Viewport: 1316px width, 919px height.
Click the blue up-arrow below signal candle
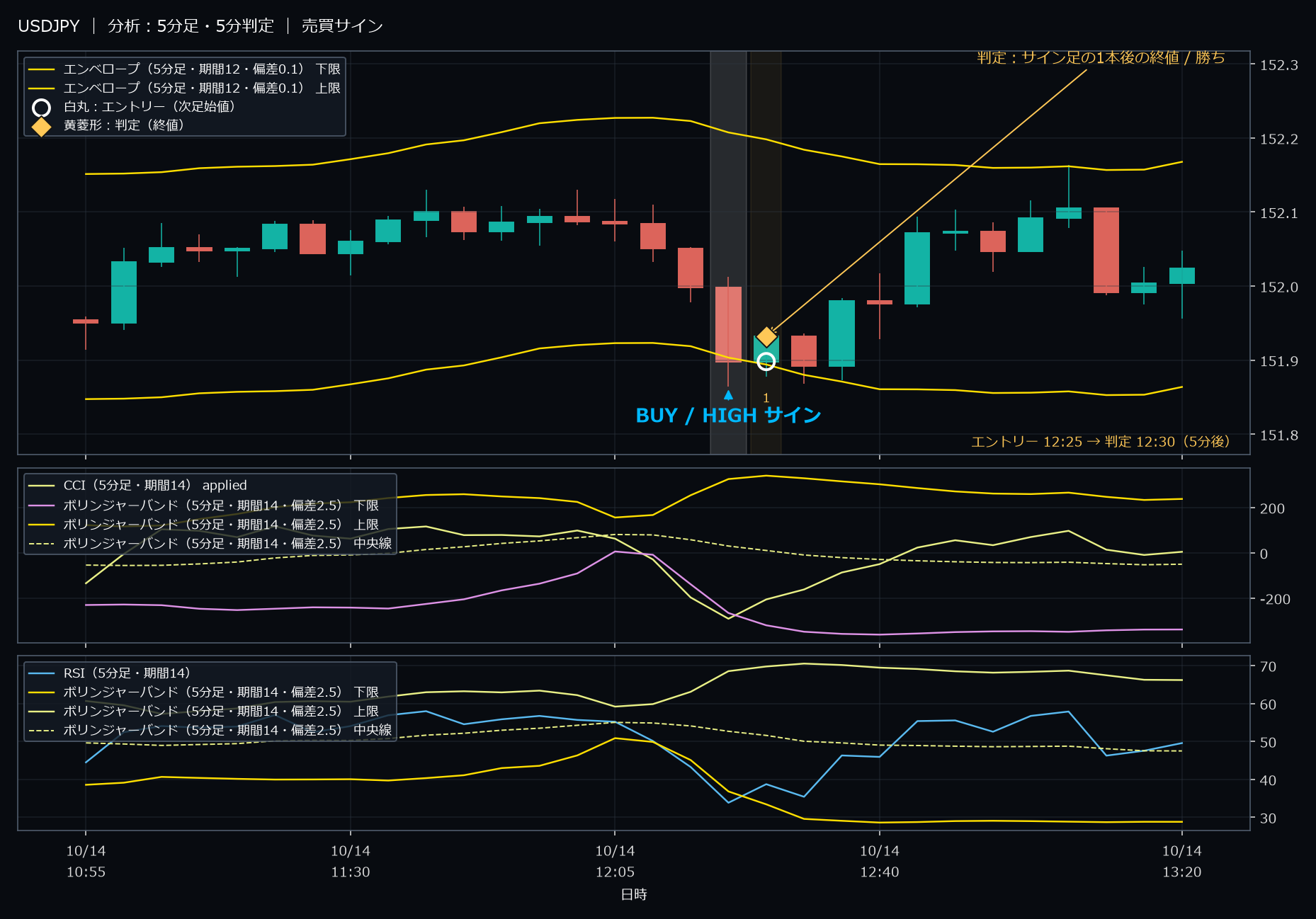728,395
